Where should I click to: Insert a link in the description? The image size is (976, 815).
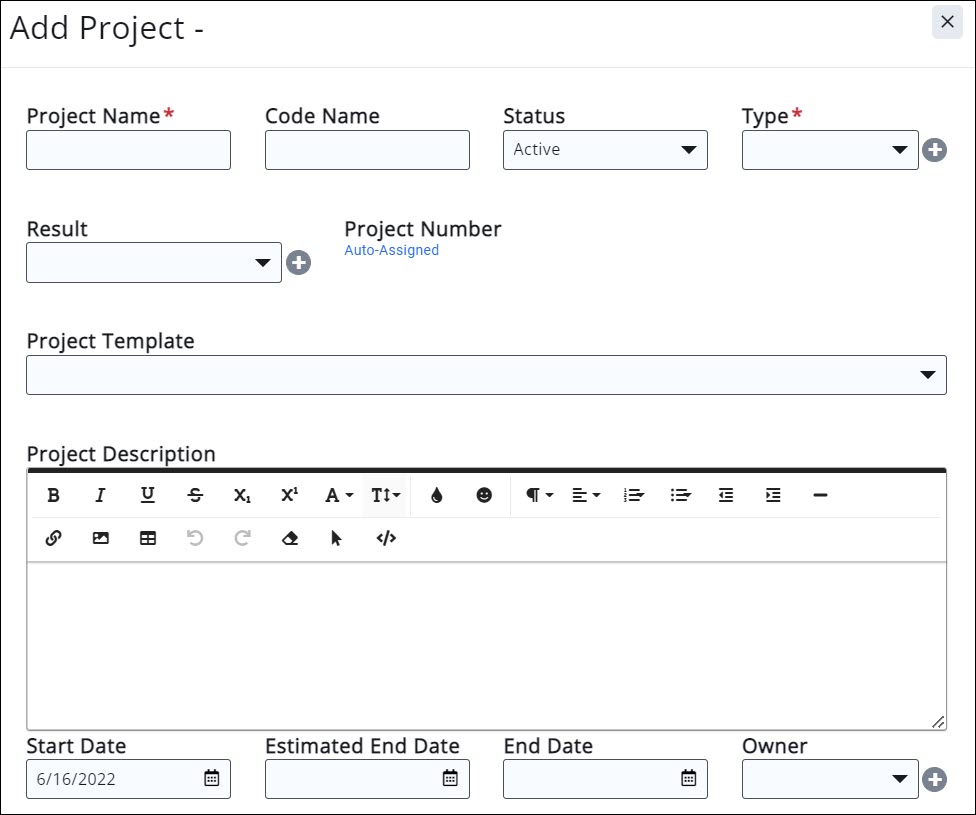54,538
